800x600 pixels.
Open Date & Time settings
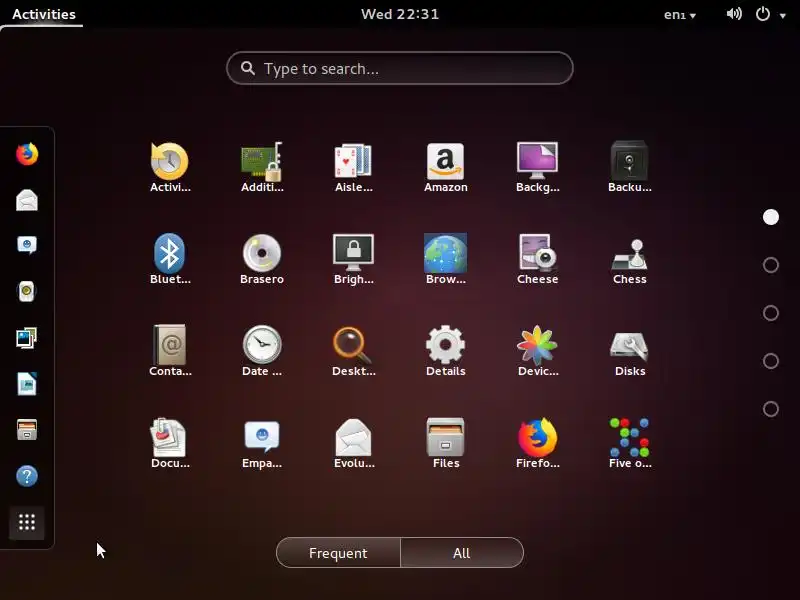pyautogui.click(x=262, y=351)
